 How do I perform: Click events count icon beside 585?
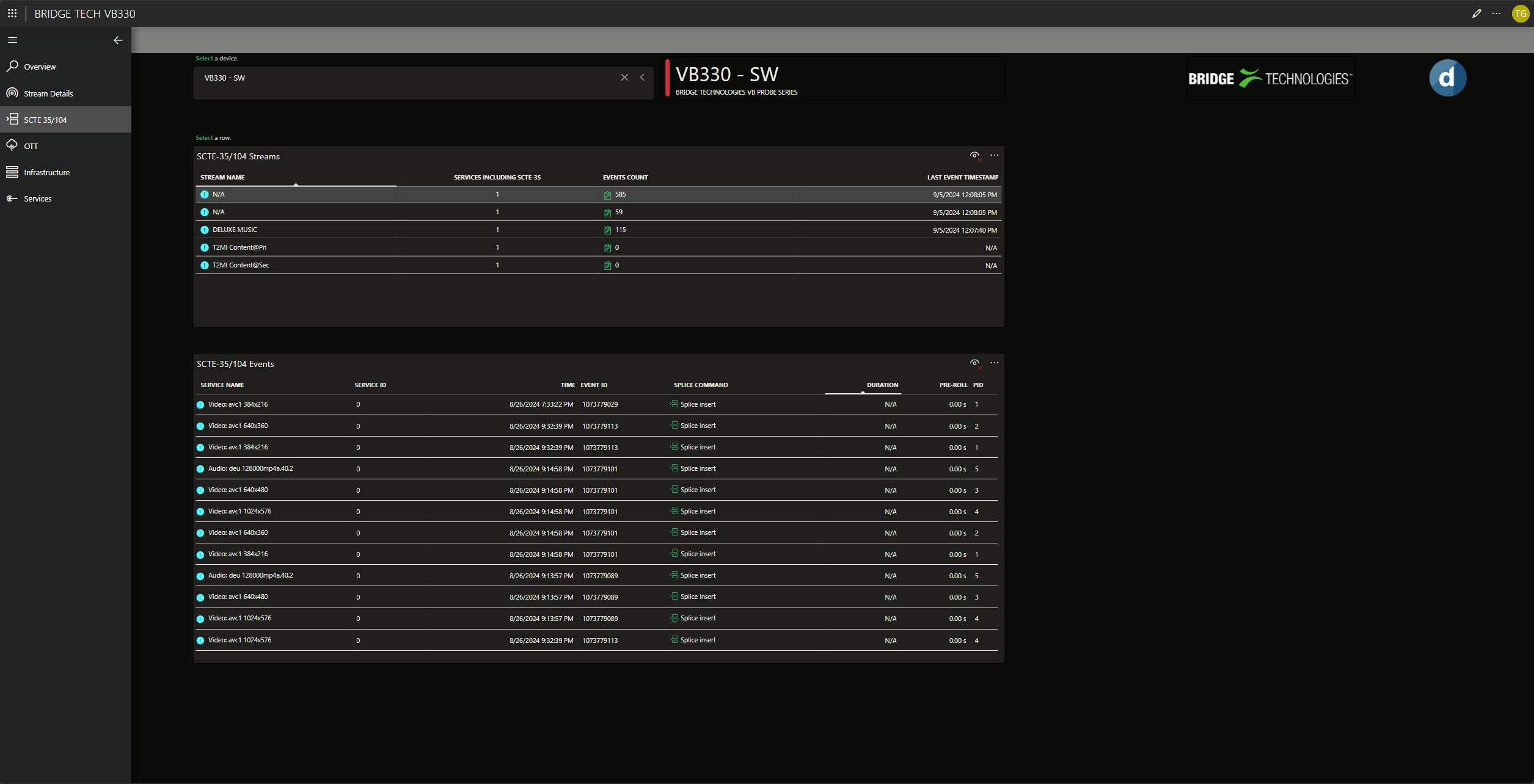coord(607,195)
